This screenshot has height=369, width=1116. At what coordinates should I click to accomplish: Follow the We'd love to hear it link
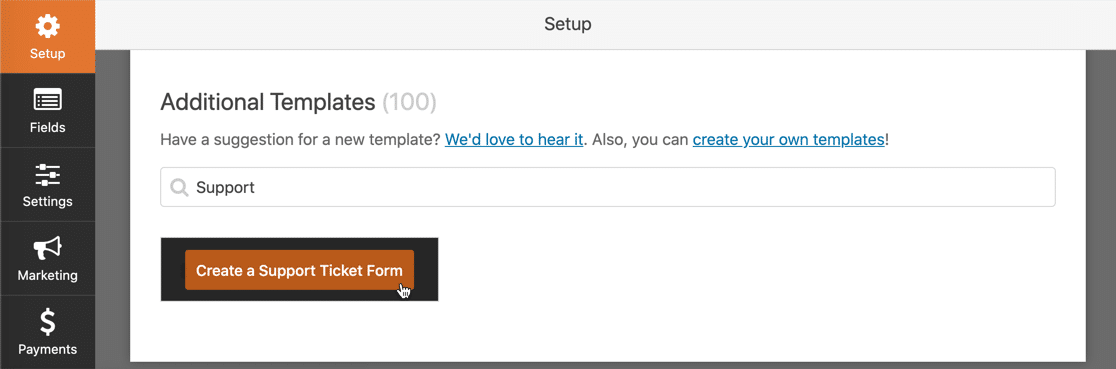point(514,140)
